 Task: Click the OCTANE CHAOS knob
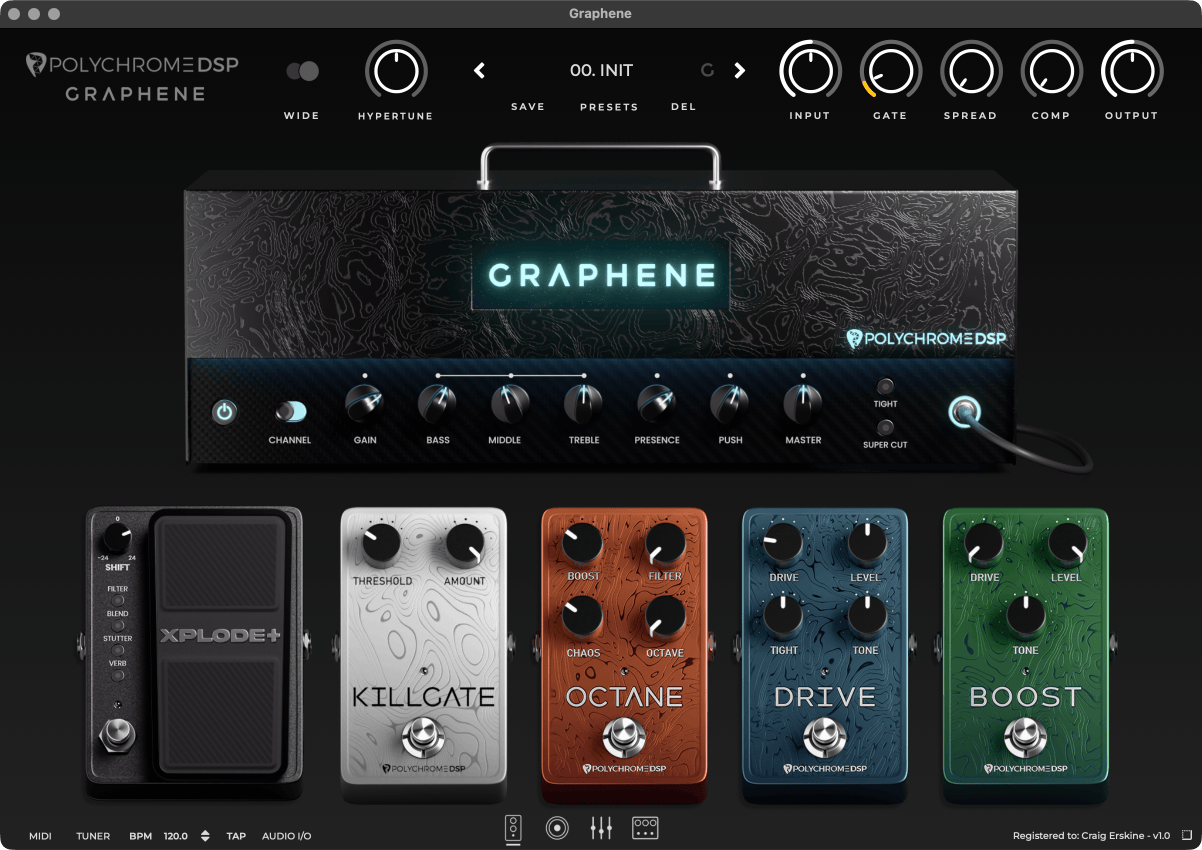(583, 617)
